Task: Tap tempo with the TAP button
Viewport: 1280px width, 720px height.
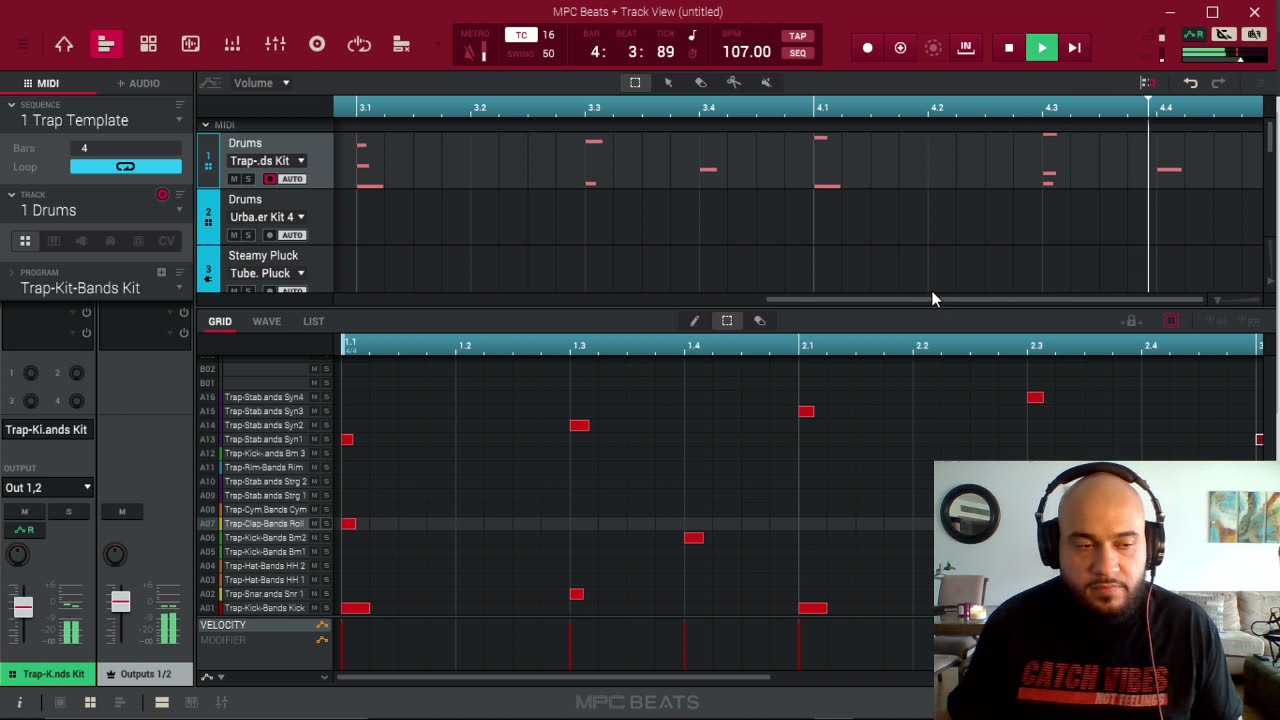Action: (x=797, y=36)
